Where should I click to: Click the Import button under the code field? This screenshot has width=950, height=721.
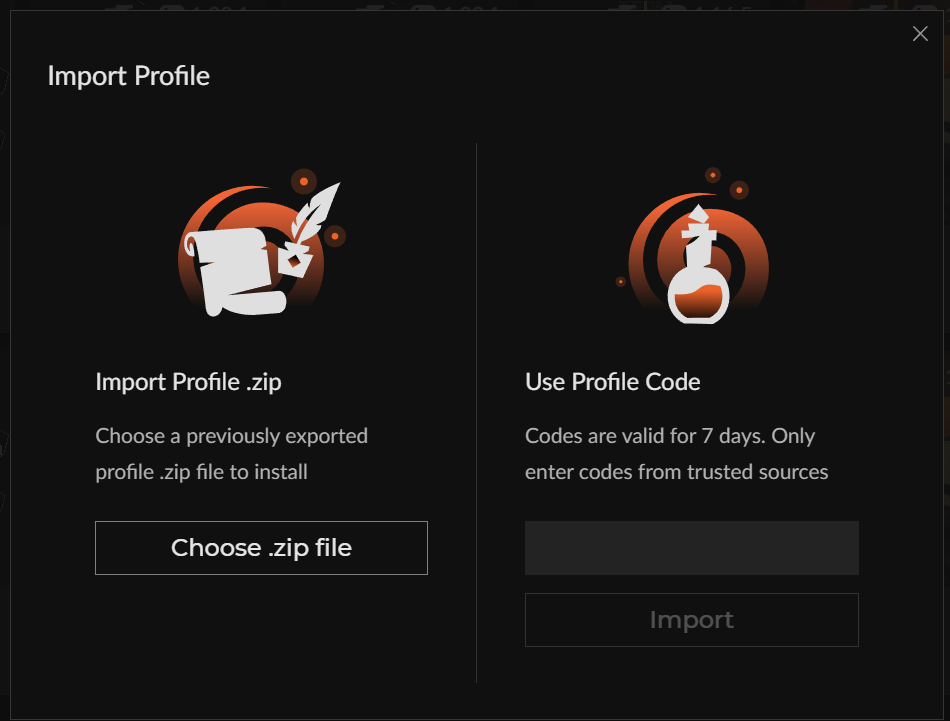691,620
